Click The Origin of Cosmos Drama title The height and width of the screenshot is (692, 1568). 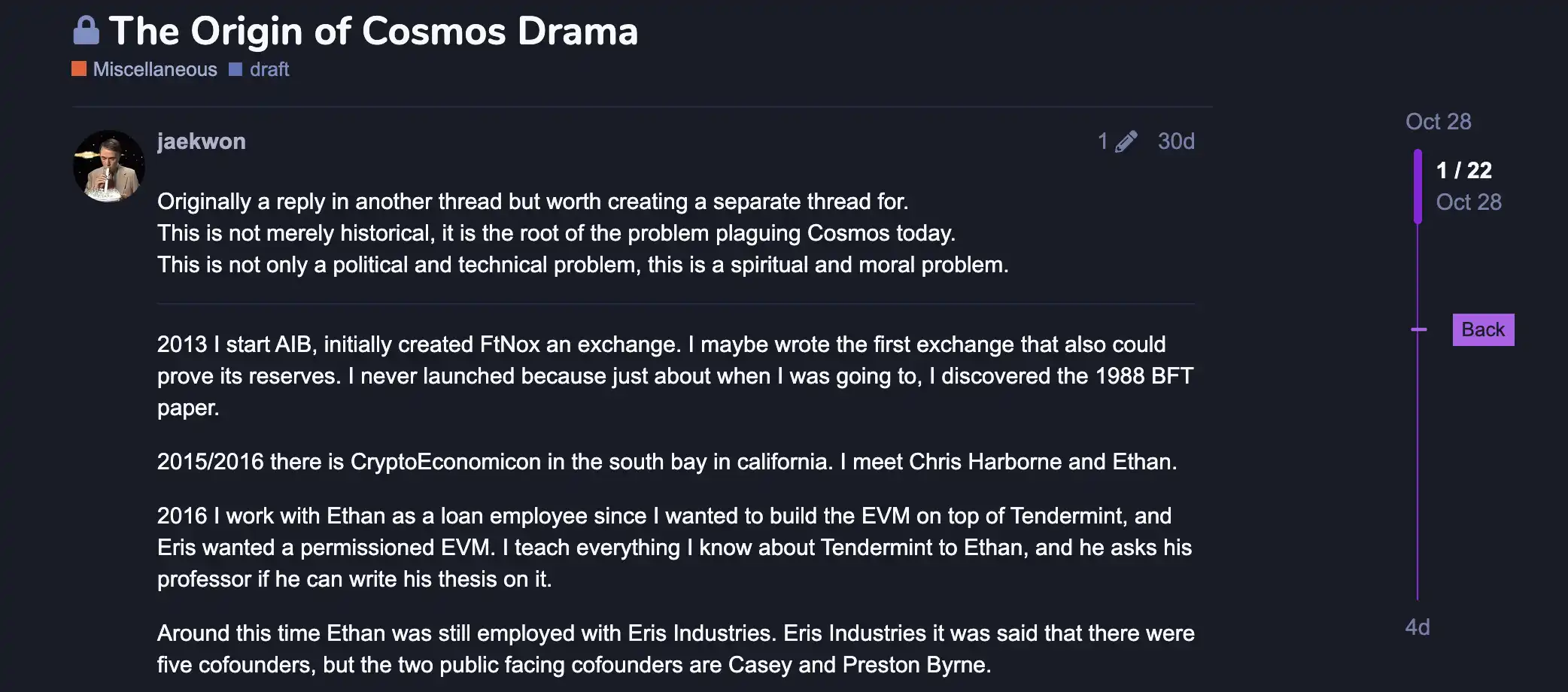coord(373,32)
